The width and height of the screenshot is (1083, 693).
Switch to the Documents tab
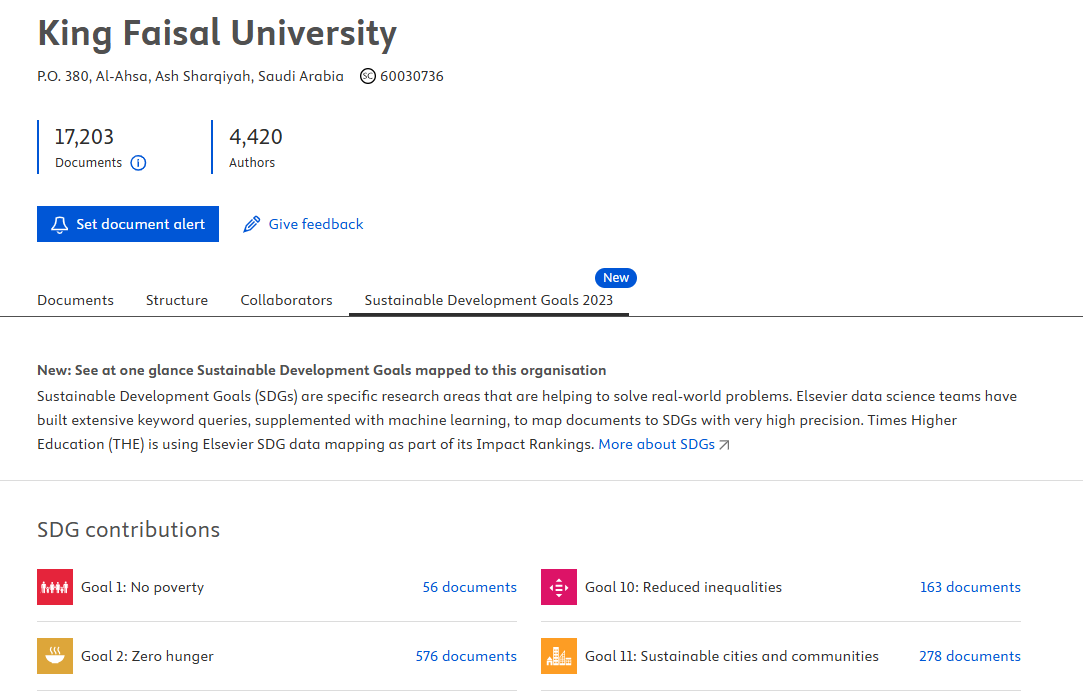[x=75, y=300]
